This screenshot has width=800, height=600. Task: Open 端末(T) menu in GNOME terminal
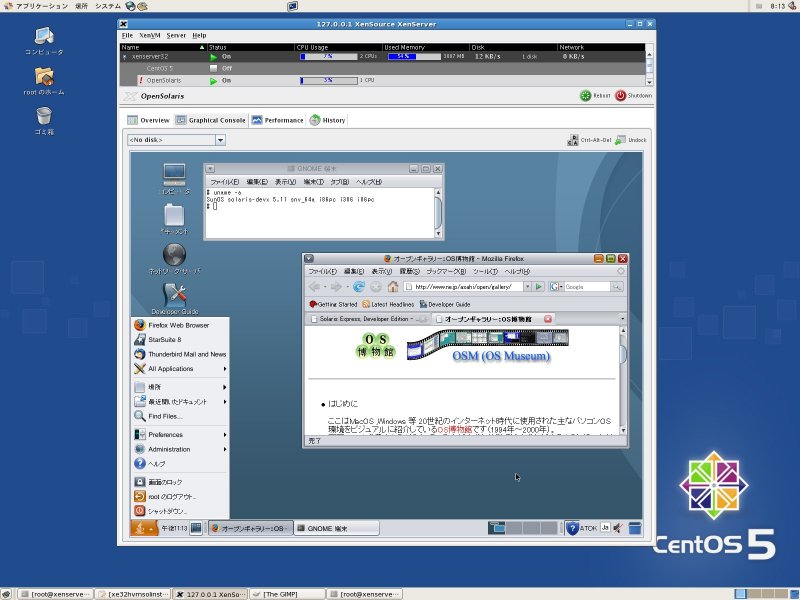313,182
